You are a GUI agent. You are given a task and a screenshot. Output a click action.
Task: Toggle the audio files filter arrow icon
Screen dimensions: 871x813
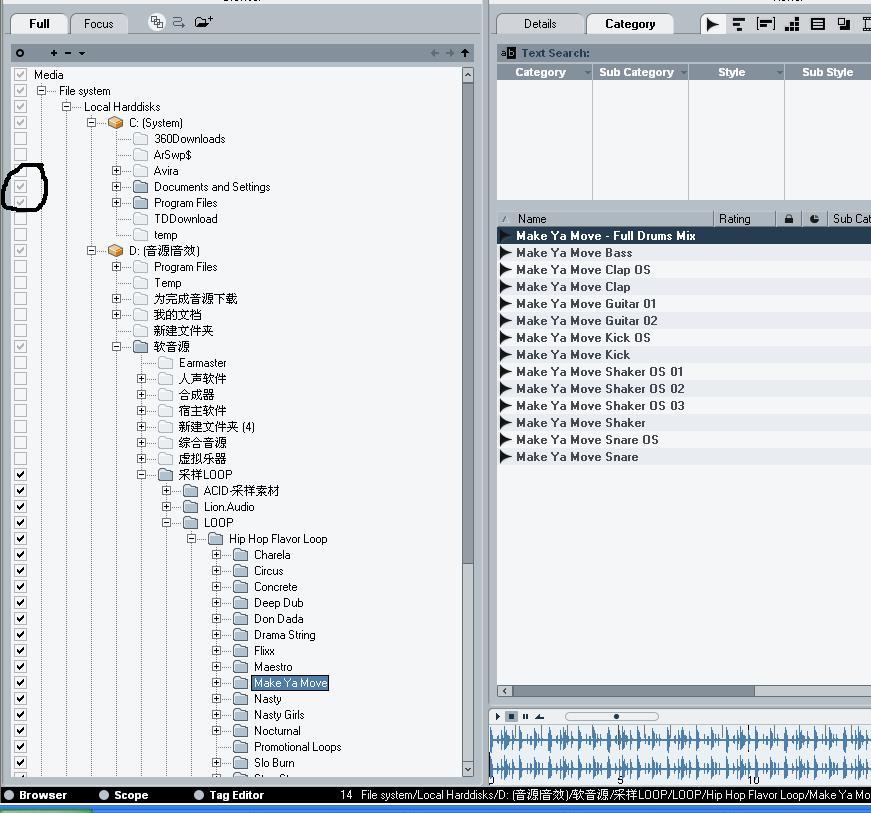(712, 24)
